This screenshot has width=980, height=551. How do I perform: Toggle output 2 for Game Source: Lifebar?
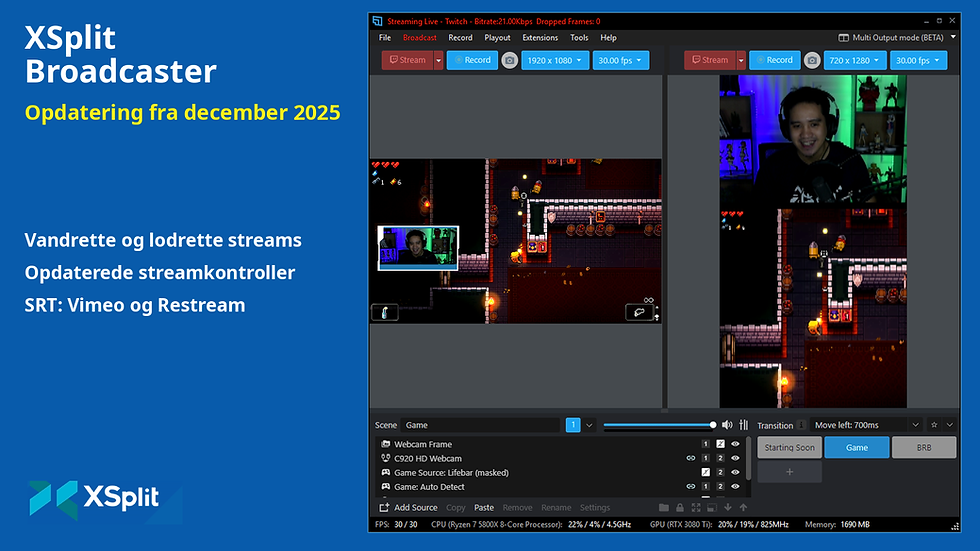point(720,473)
